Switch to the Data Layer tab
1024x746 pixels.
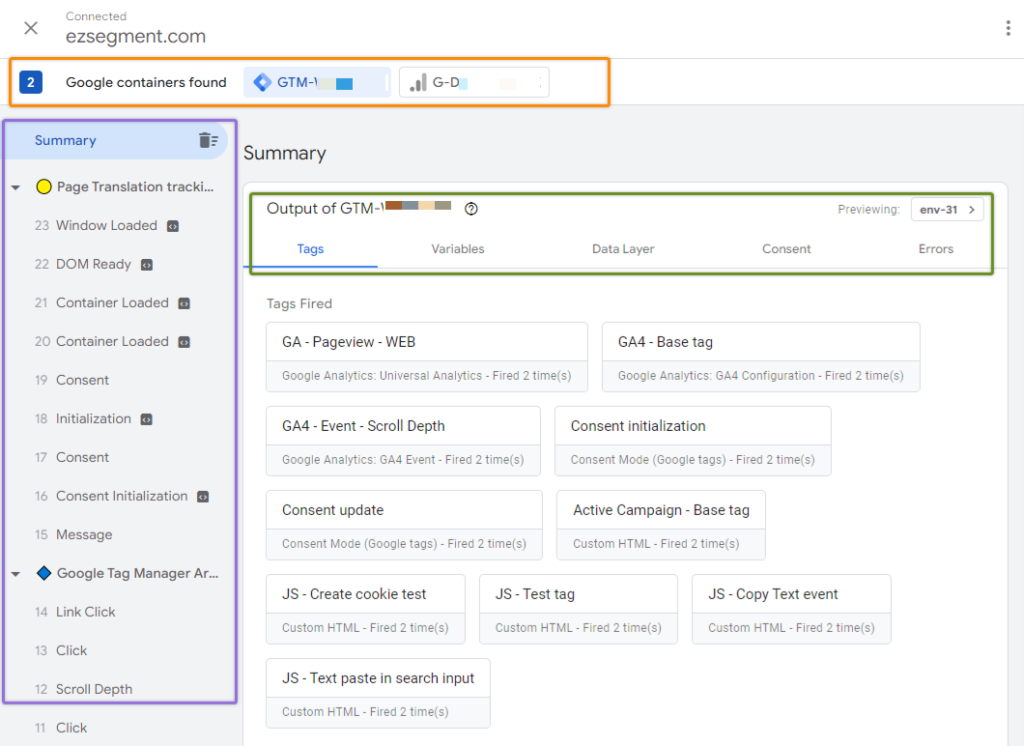623,249
